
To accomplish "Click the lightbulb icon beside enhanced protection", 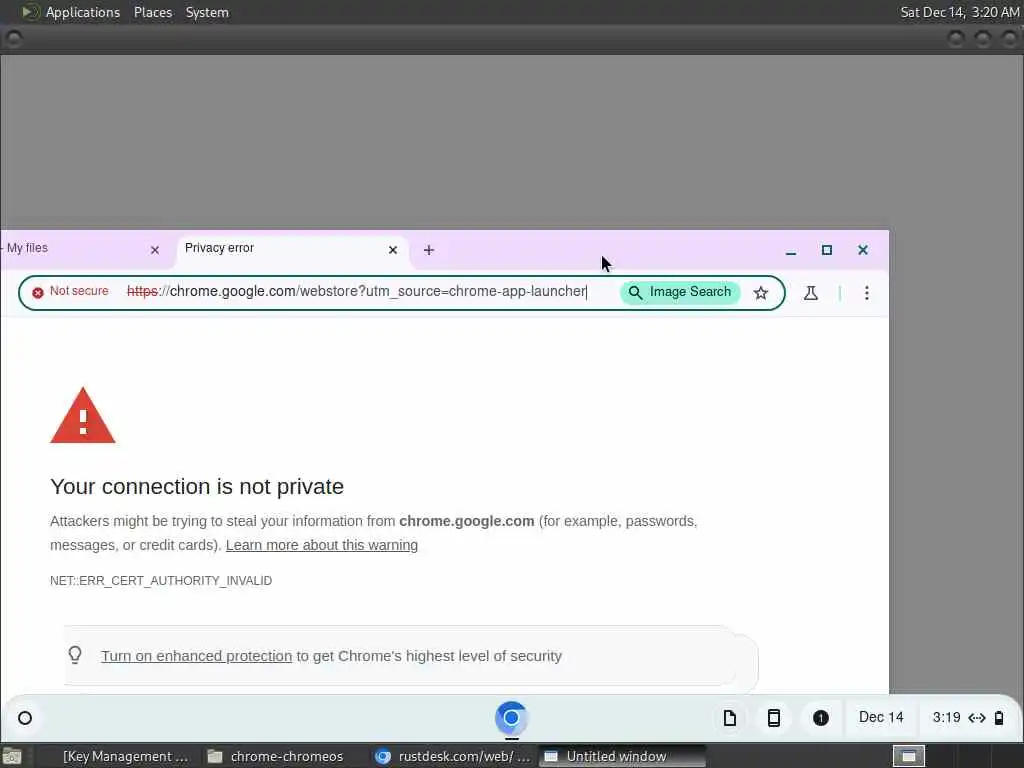I will tap(75, 655).
